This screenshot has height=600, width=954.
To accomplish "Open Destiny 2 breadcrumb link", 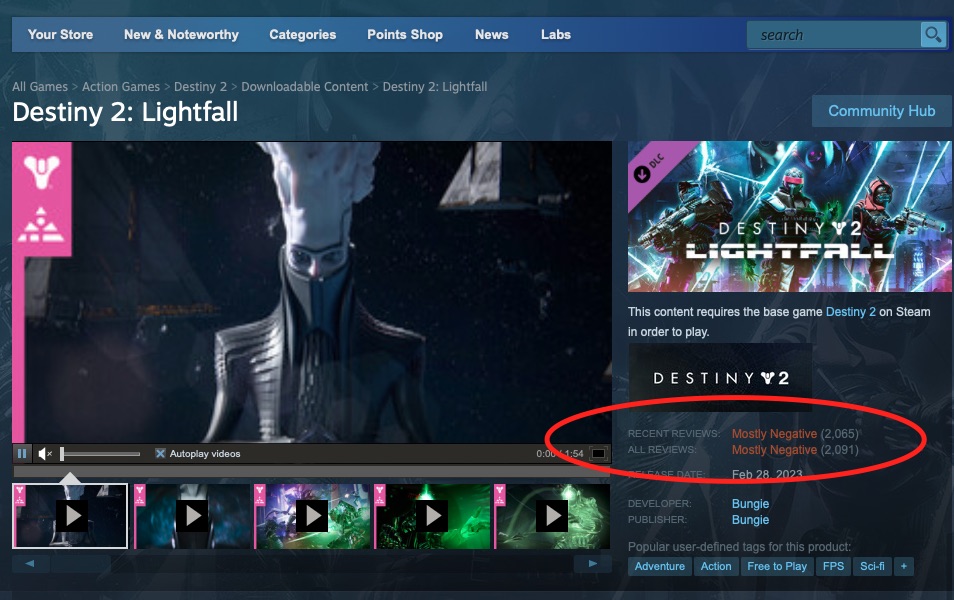I will click(x=200, y=86).
